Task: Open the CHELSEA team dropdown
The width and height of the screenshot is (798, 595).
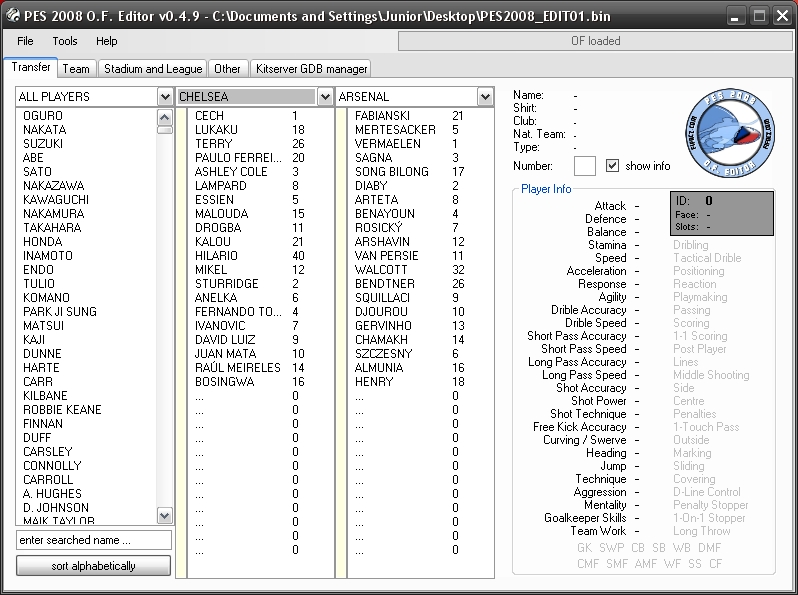Action: 325,97
